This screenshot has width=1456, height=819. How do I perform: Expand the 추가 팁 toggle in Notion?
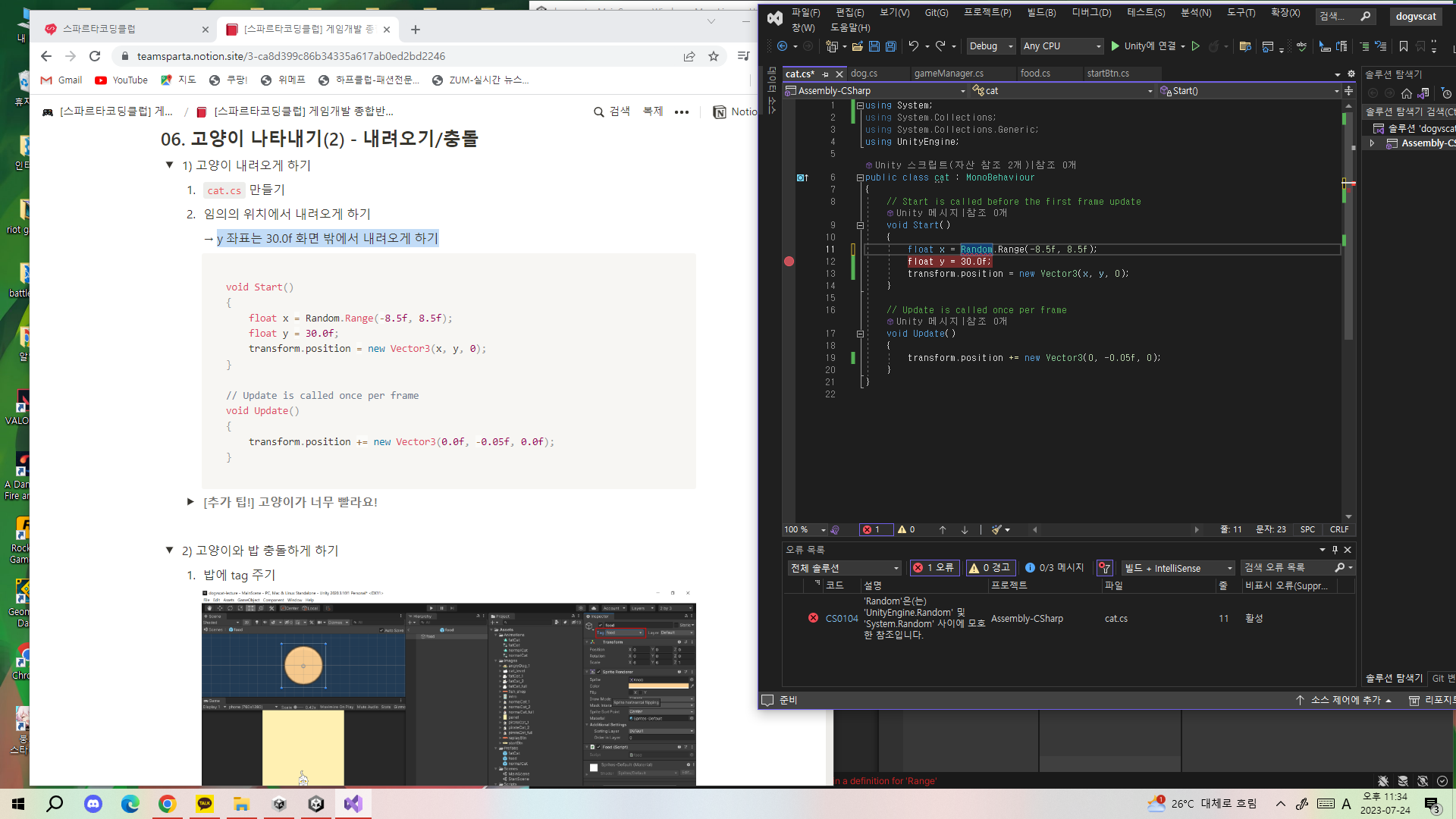(190, 502)
